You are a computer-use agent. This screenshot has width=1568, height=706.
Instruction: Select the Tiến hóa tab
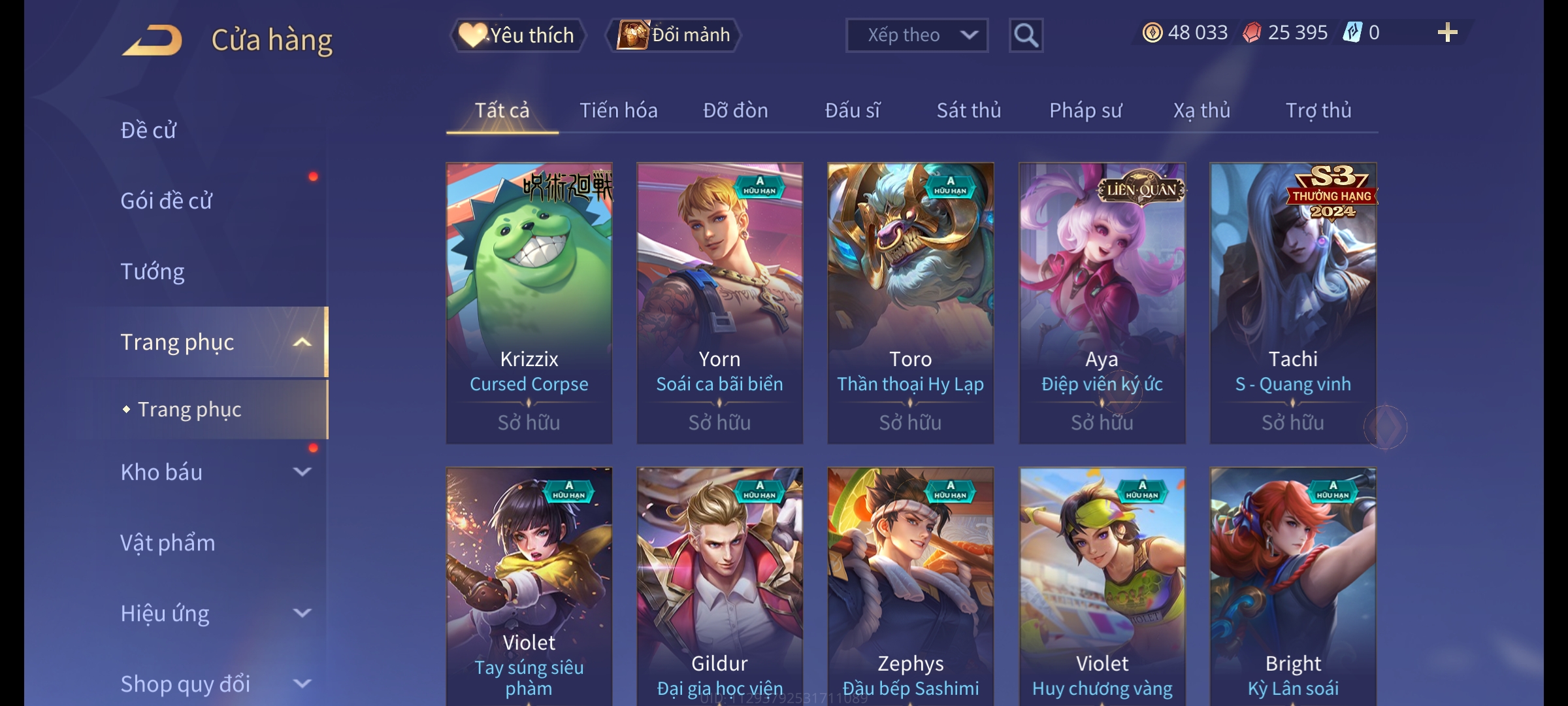pos(618,110)
